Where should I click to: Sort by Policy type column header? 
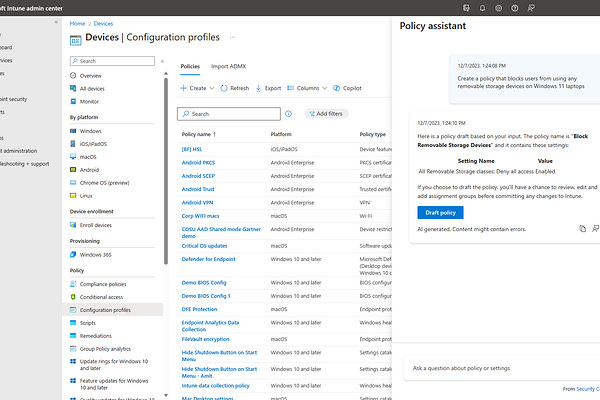coord(373,134)
